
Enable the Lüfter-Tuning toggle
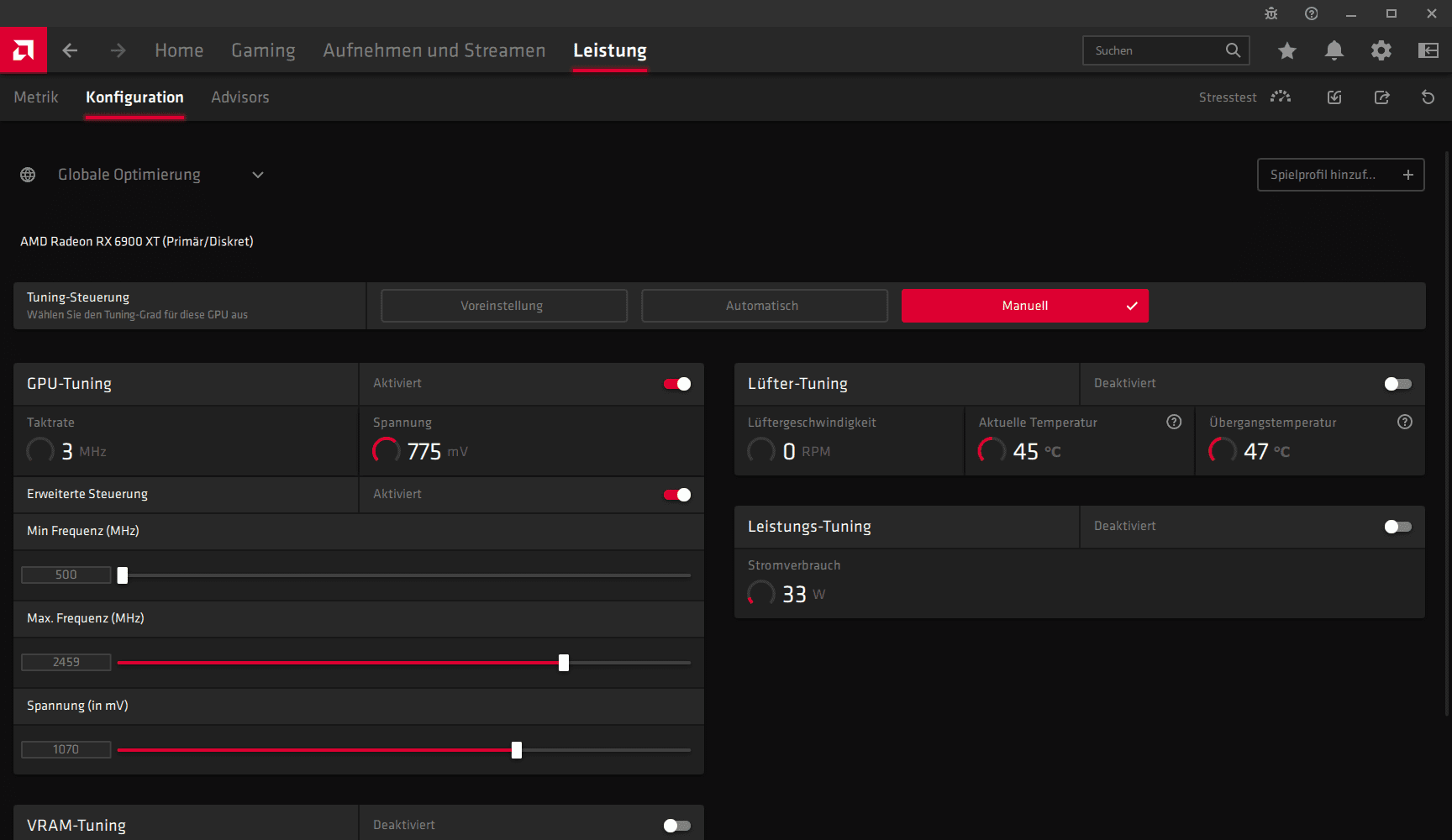(1398, 384)
